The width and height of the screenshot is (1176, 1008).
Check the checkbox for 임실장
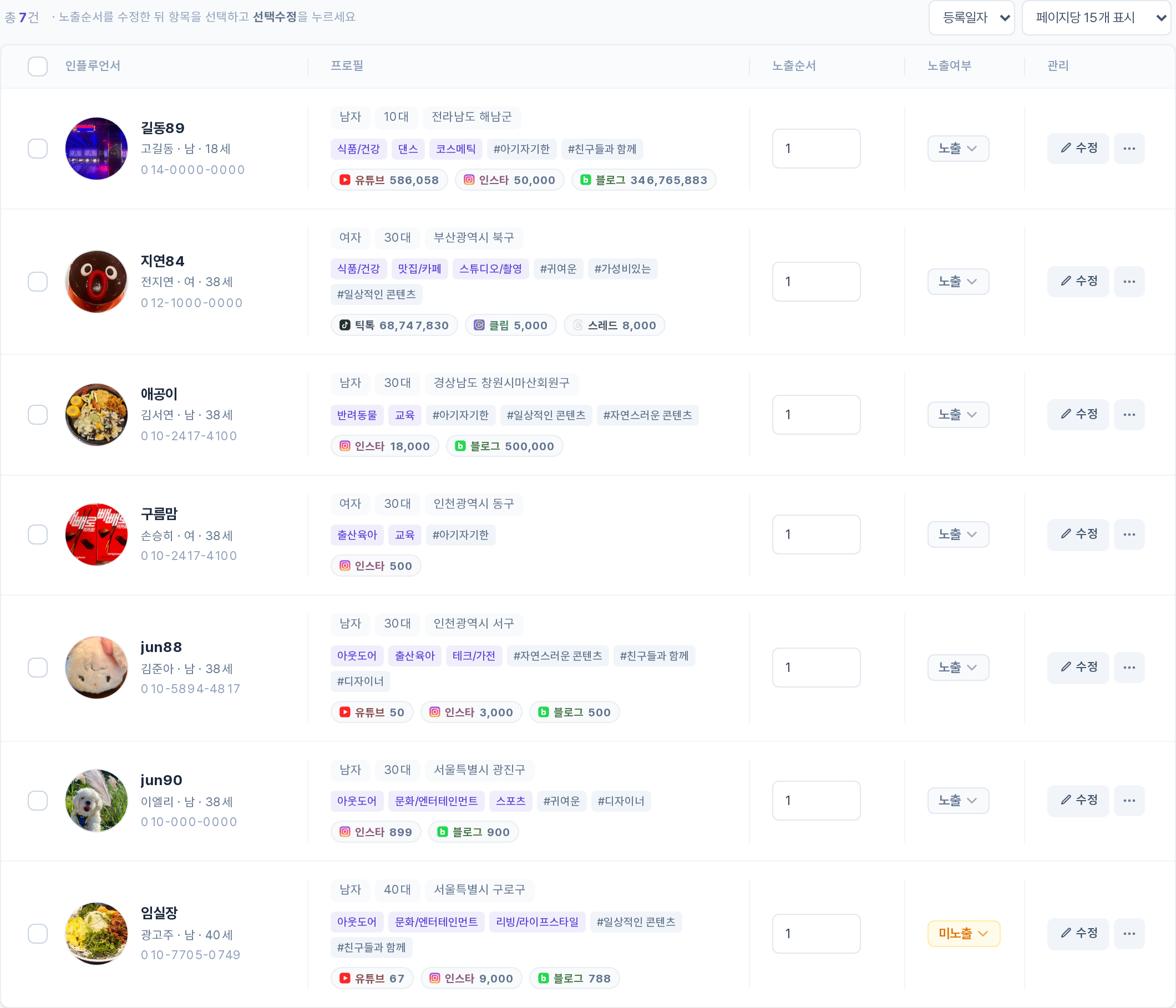click(38, 934)
